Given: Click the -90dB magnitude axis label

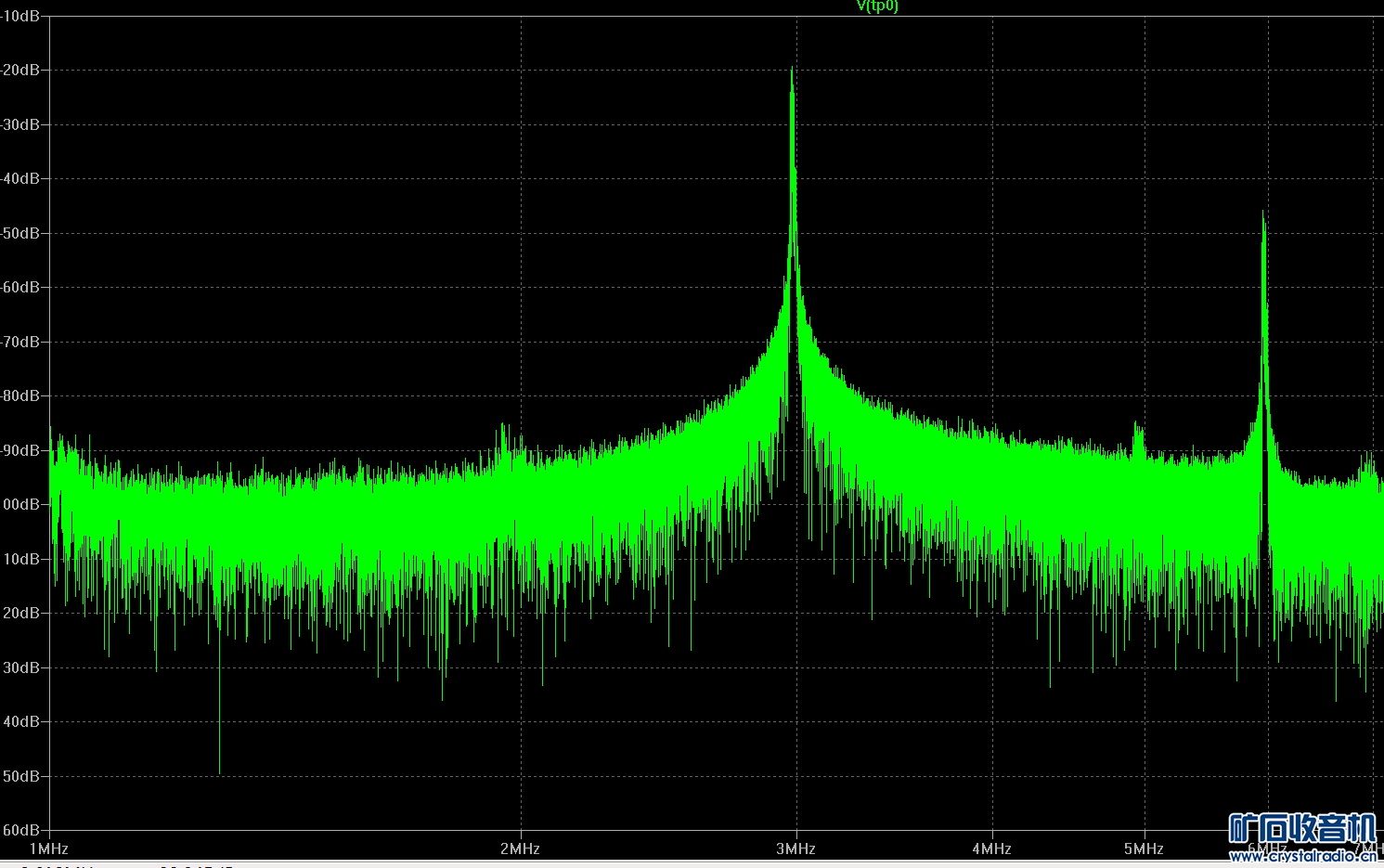Looking at the screenshot, I should pyautogui.click(x=19, y=450).
